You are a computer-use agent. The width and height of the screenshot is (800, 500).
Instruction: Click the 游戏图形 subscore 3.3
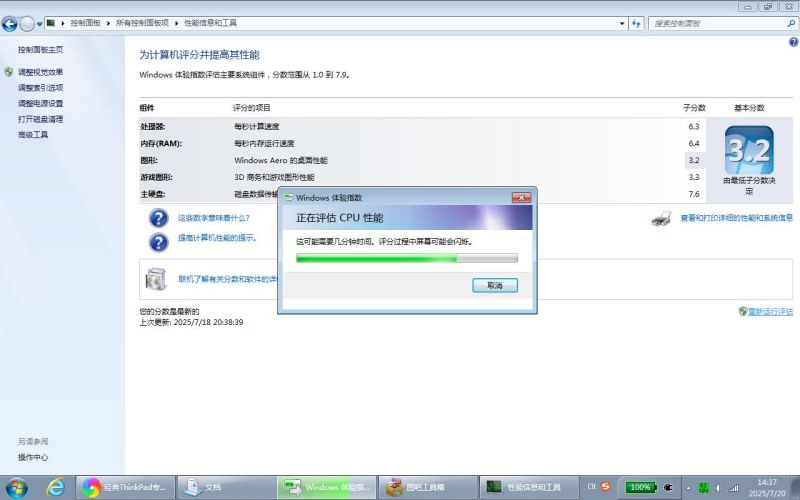(693, 177)
